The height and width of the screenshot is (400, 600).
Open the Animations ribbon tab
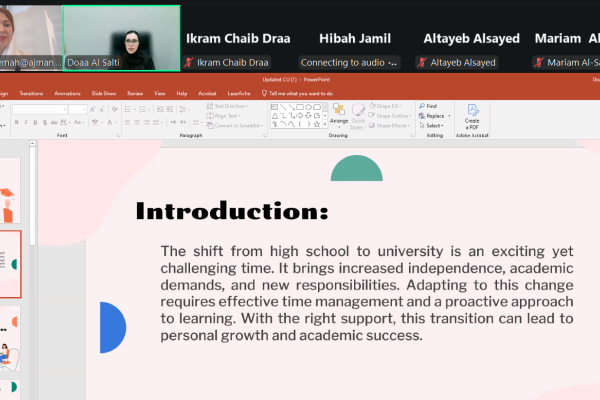[x=67, y=93]
